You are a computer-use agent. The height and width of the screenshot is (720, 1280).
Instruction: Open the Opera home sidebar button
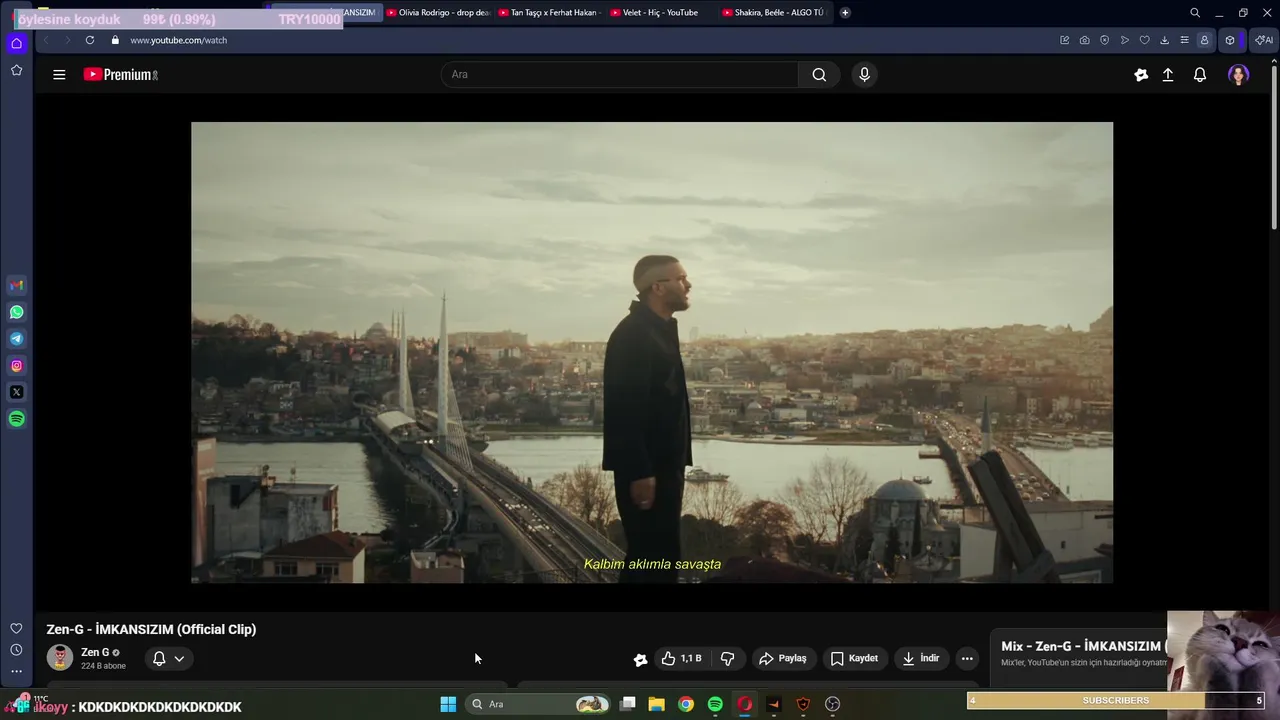coord(16,43)
